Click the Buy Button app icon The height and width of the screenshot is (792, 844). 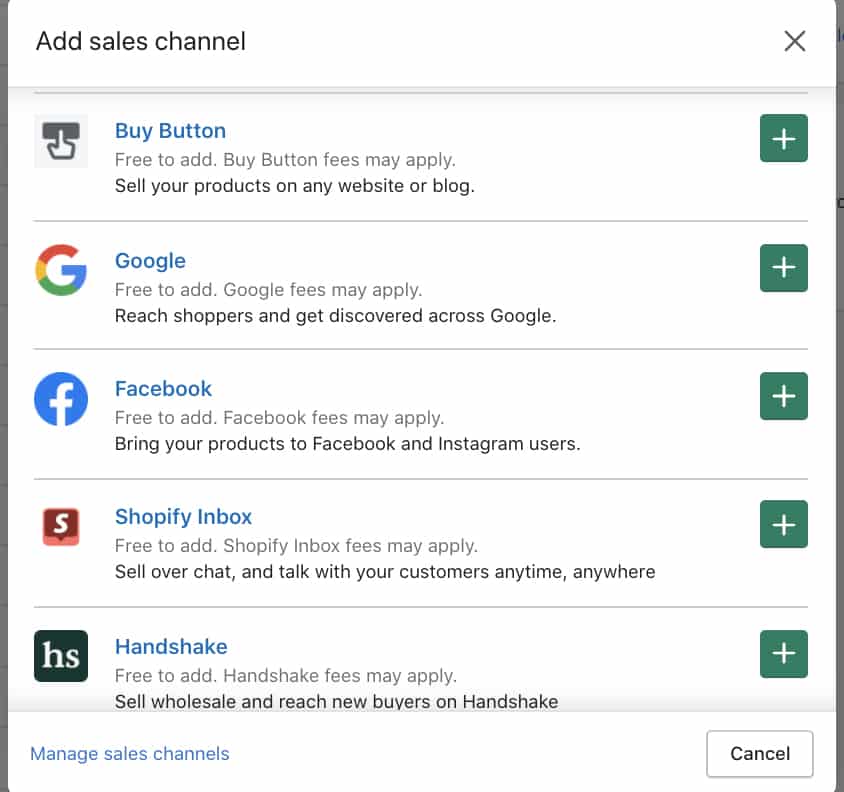coord(61,141)
